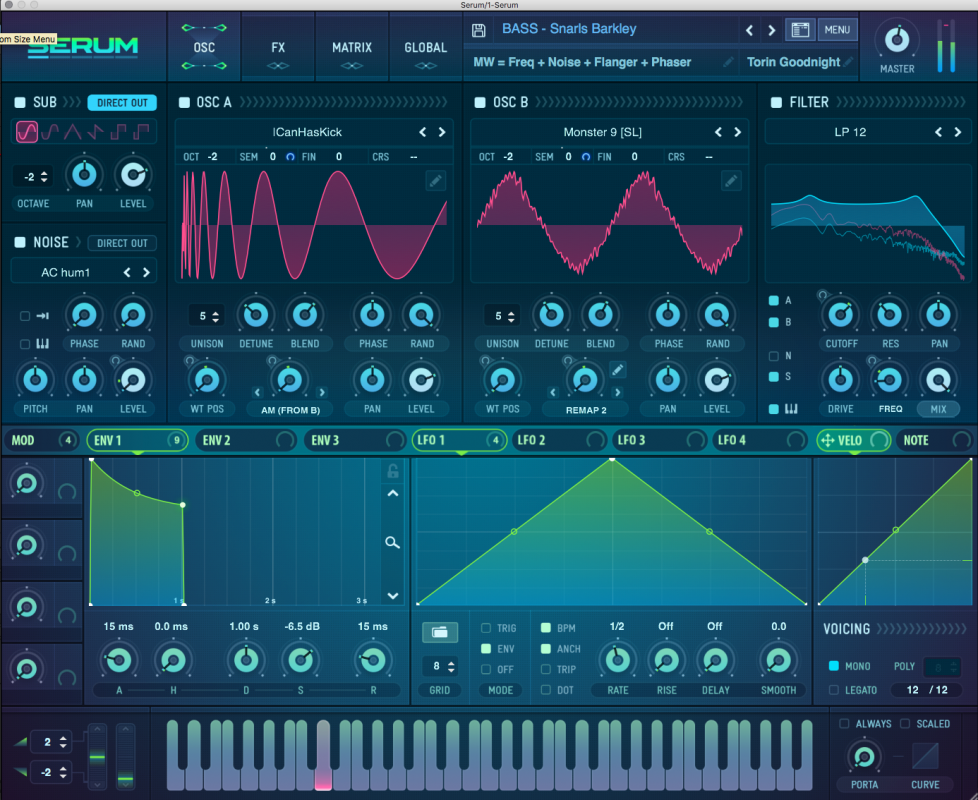Edit the OSC B remap curve pencil icon
978x800 pixels.
point(617,370)
